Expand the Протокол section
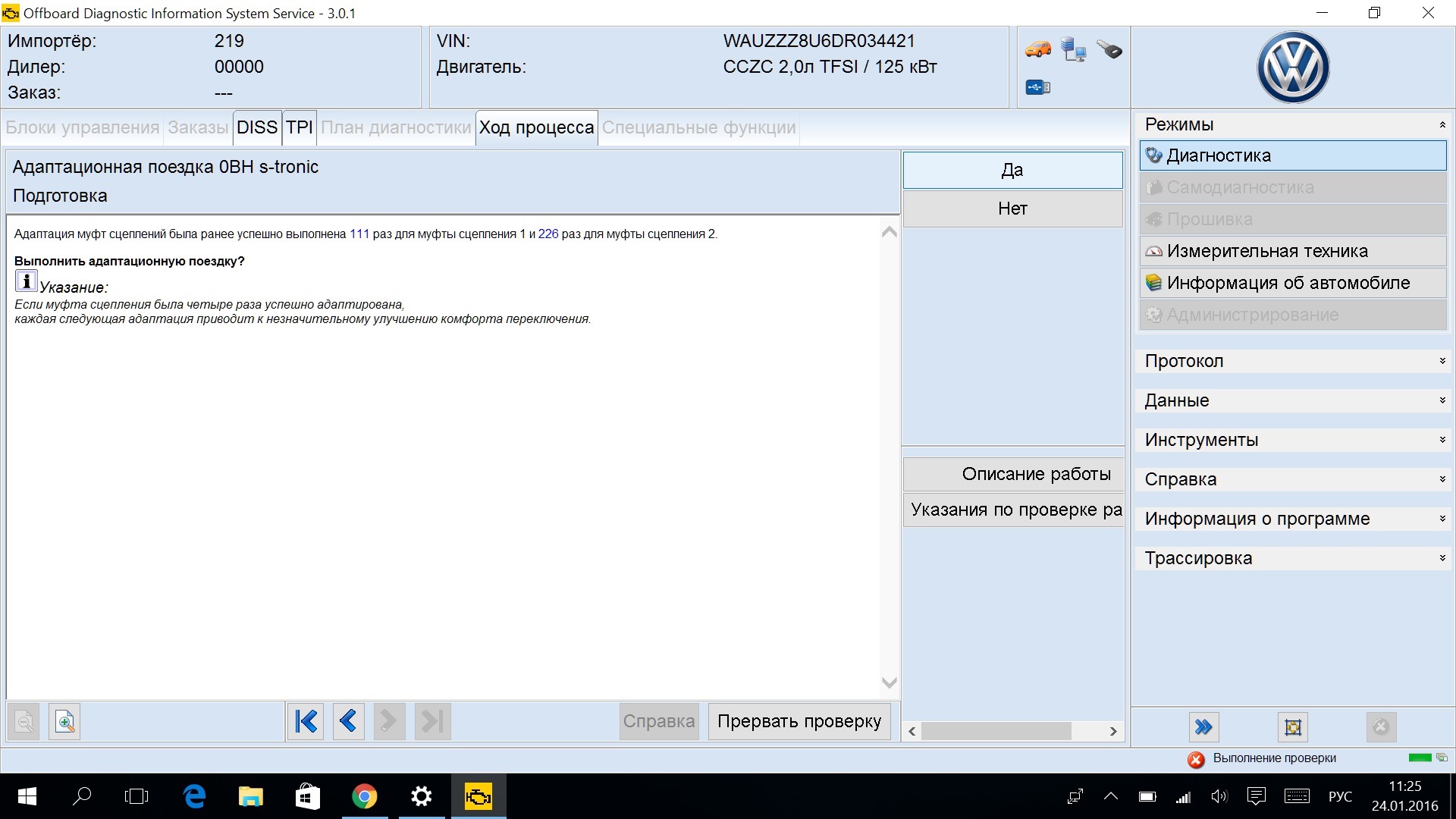 pos(1442,361)
